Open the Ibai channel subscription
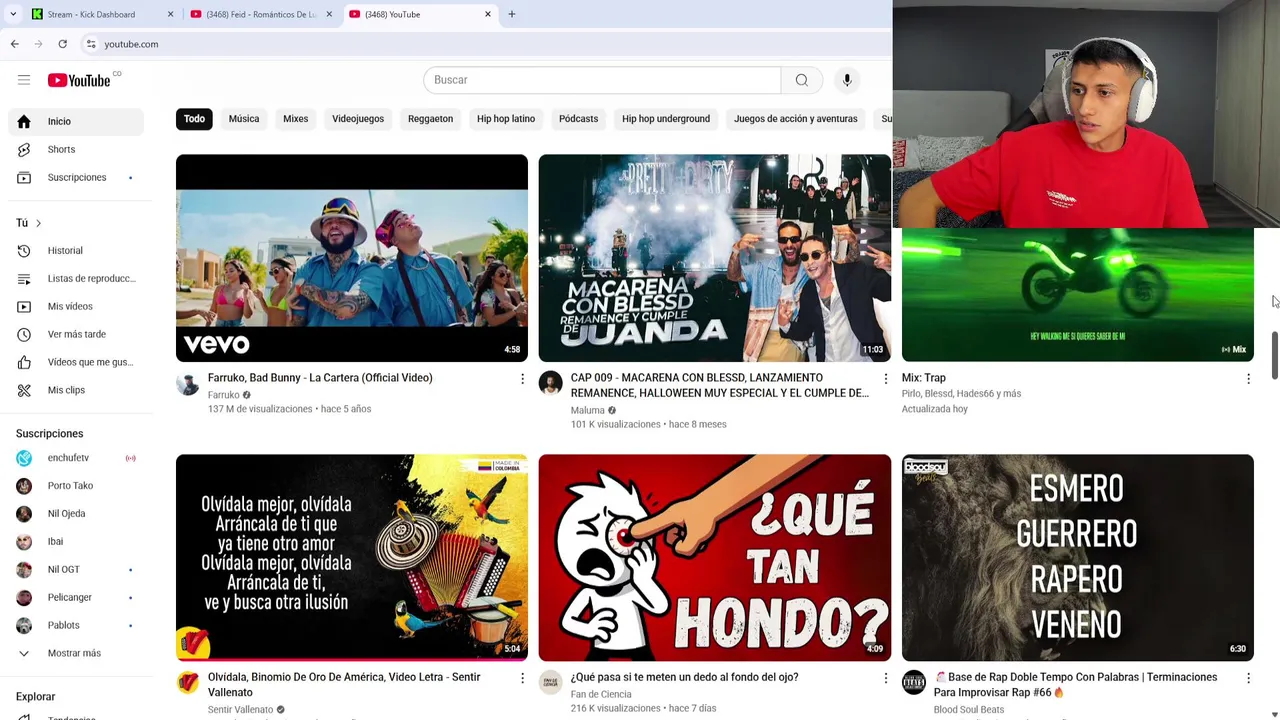This screenshot has width=1280, height=720. coord(76,542)
